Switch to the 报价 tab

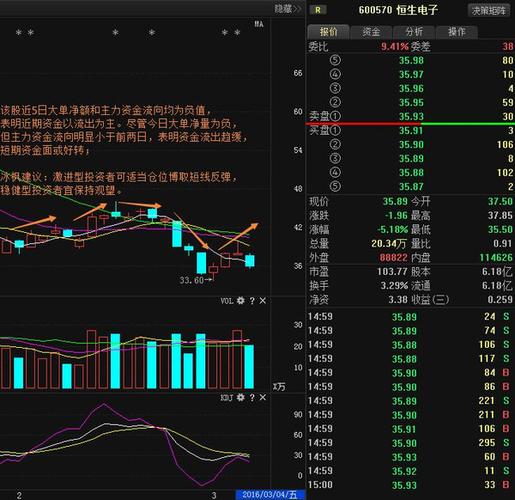coord(328,32)
